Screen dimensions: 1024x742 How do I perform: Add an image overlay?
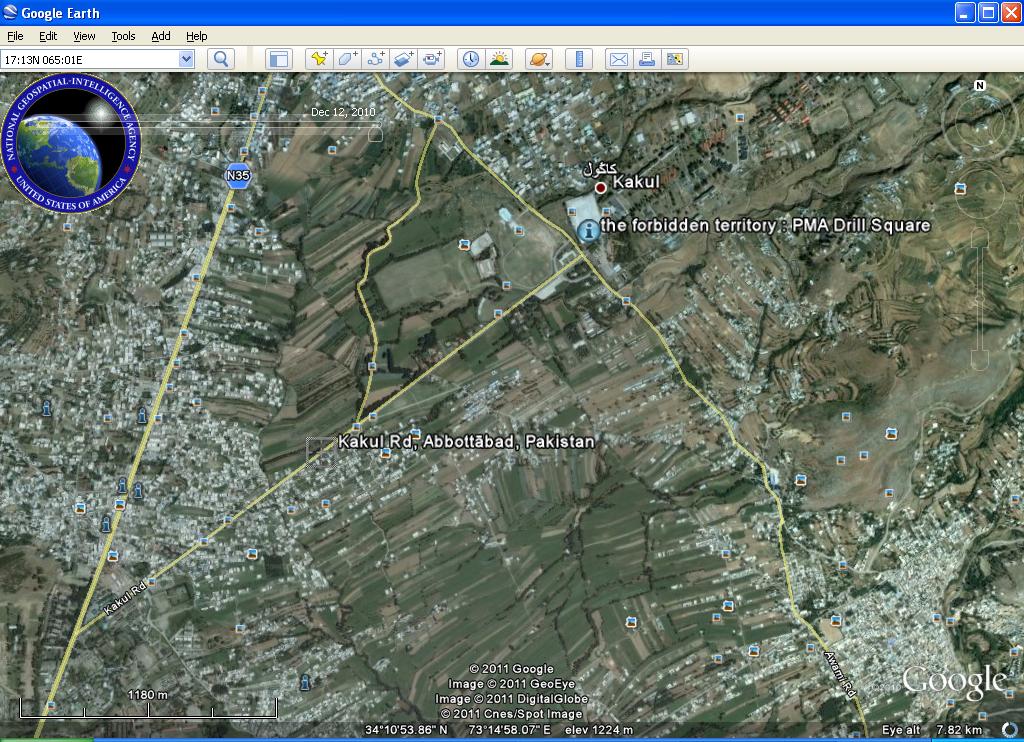(404, 59)
